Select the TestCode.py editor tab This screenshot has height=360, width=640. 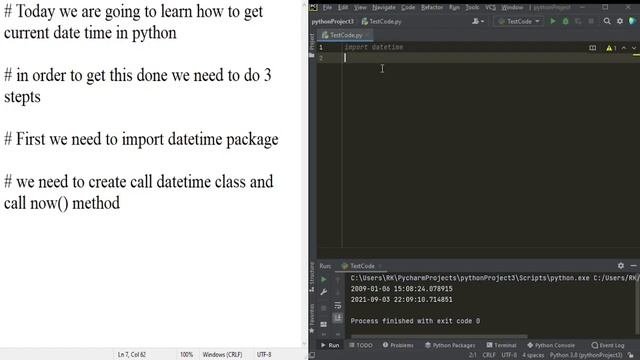345,35
